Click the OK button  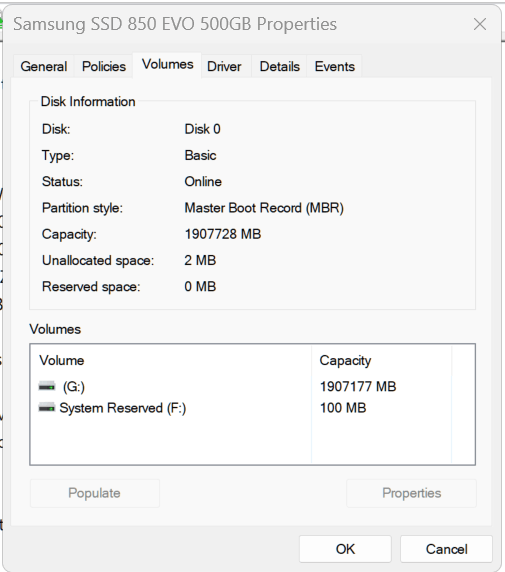tap(345, 549)
